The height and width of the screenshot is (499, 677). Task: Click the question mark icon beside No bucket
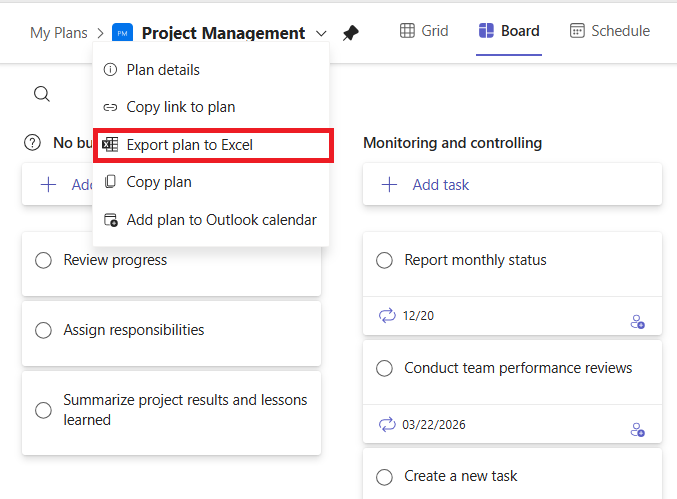tap(32, 142)
